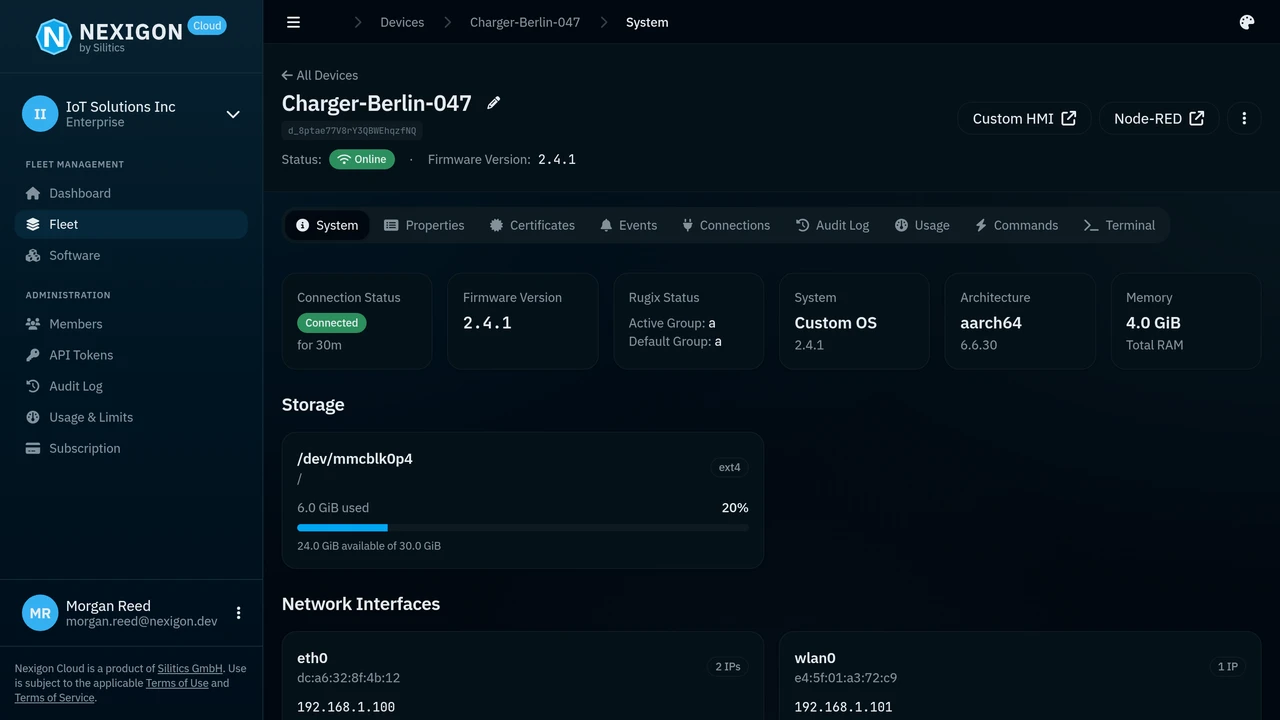Open the Terminal tab
Viewport: 1280px width, 720px height.
click(x=1119, y=225)
